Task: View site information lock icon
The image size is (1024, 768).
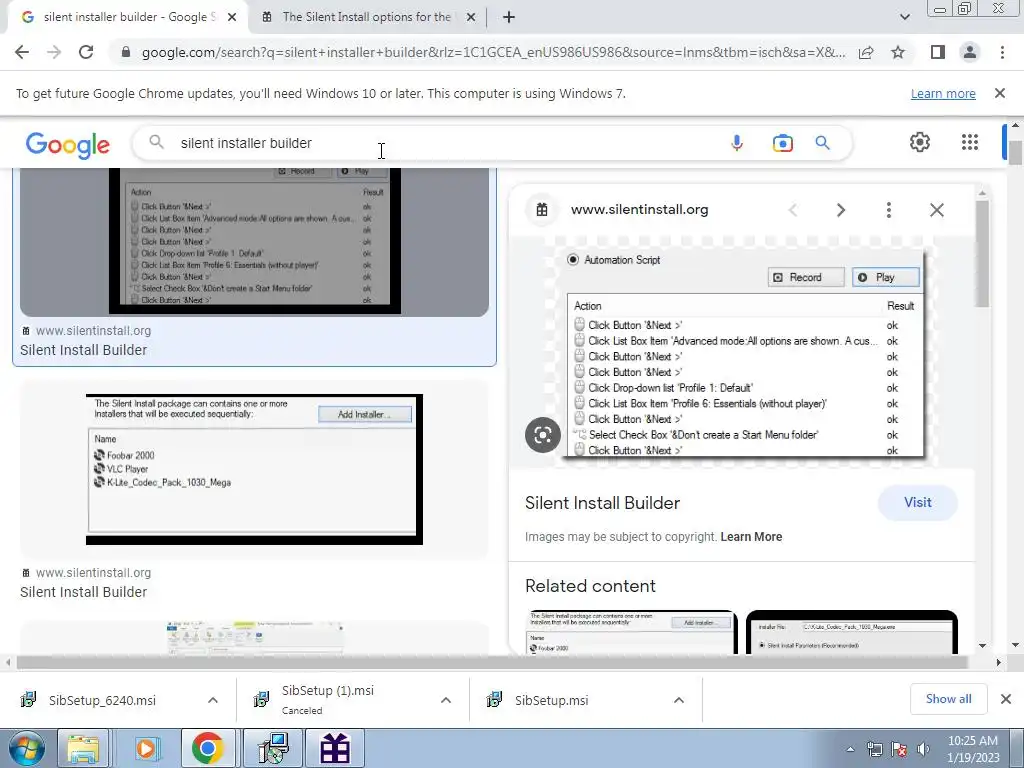Action: [126, 52]
